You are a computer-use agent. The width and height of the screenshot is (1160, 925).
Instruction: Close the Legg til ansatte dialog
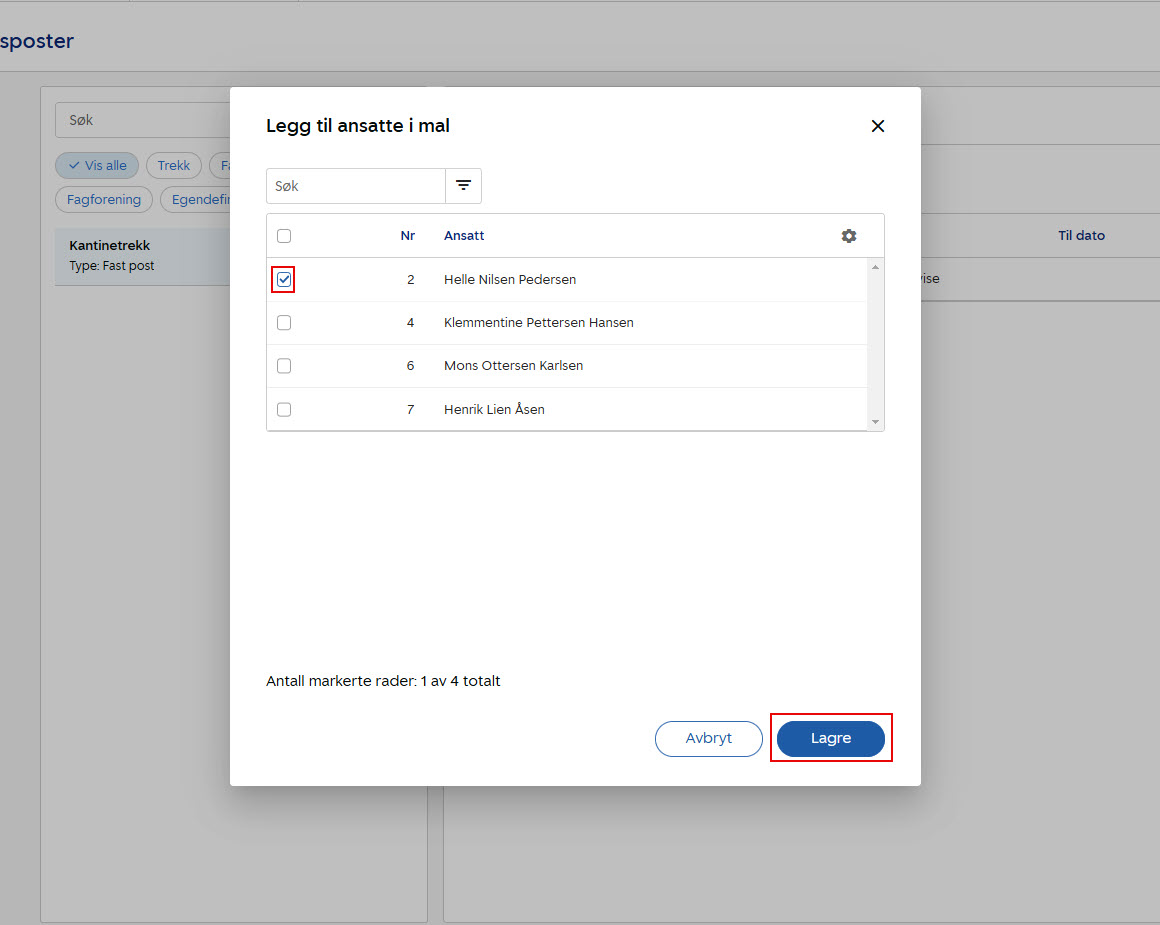click(x=878, y=126)
